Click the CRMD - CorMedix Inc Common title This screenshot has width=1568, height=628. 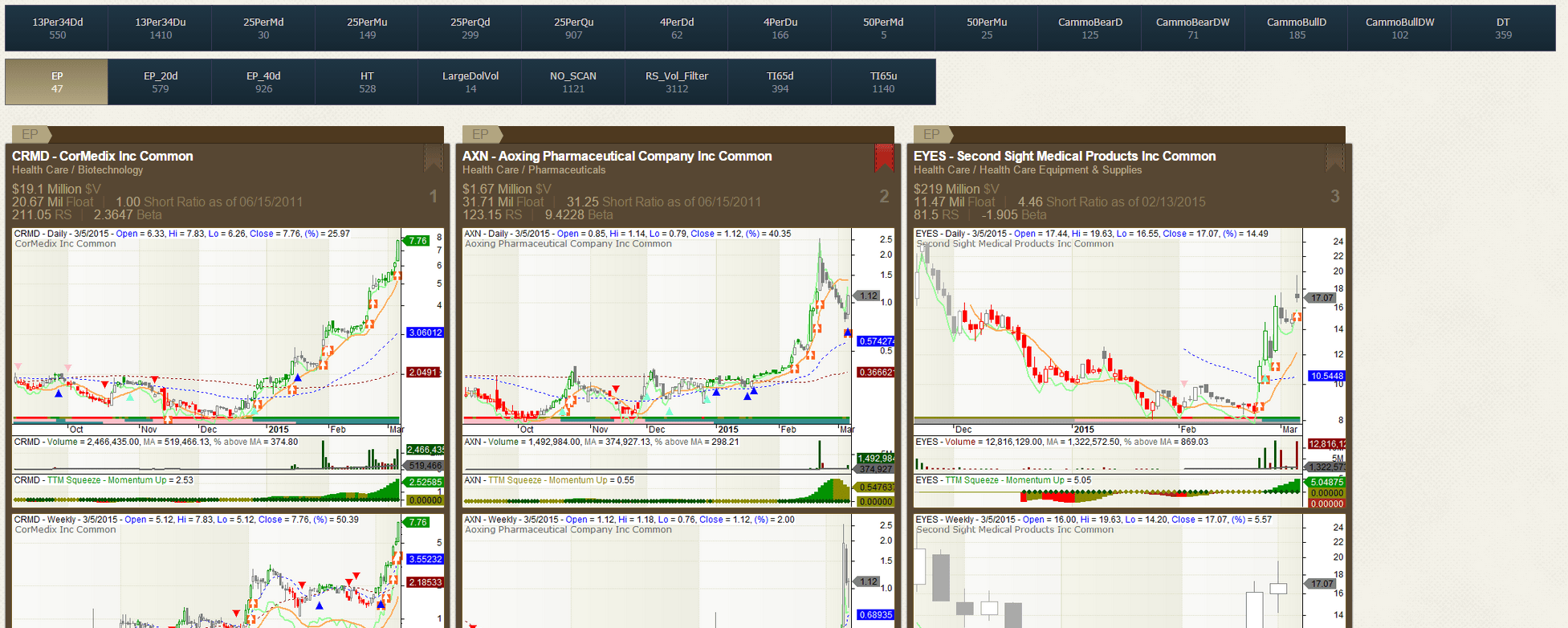click(x=103, y=156)
